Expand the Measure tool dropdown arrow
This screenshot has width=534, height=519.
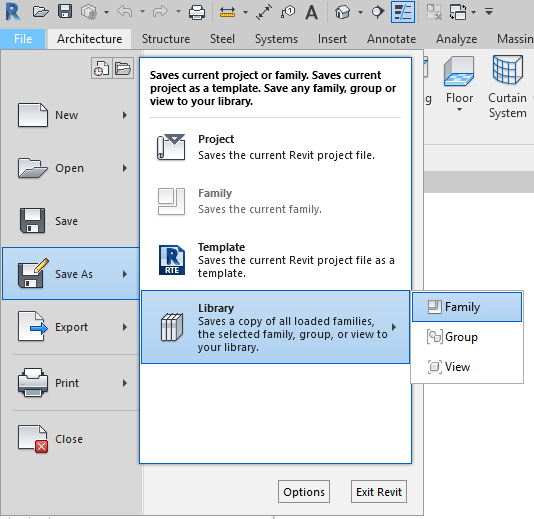[245, 13]
